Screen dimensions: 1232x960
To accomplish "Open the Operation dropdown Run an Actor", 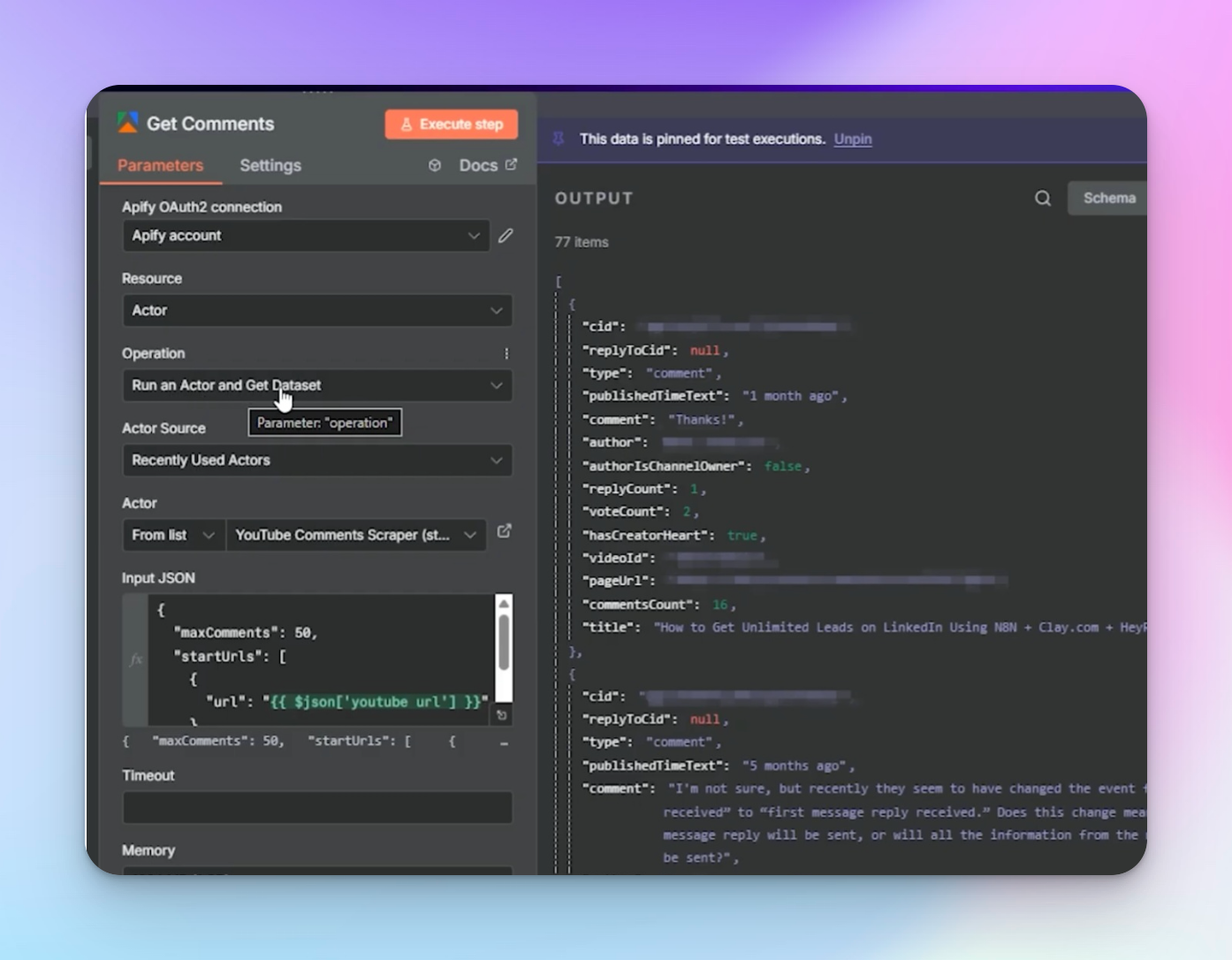I will point(317,385).
